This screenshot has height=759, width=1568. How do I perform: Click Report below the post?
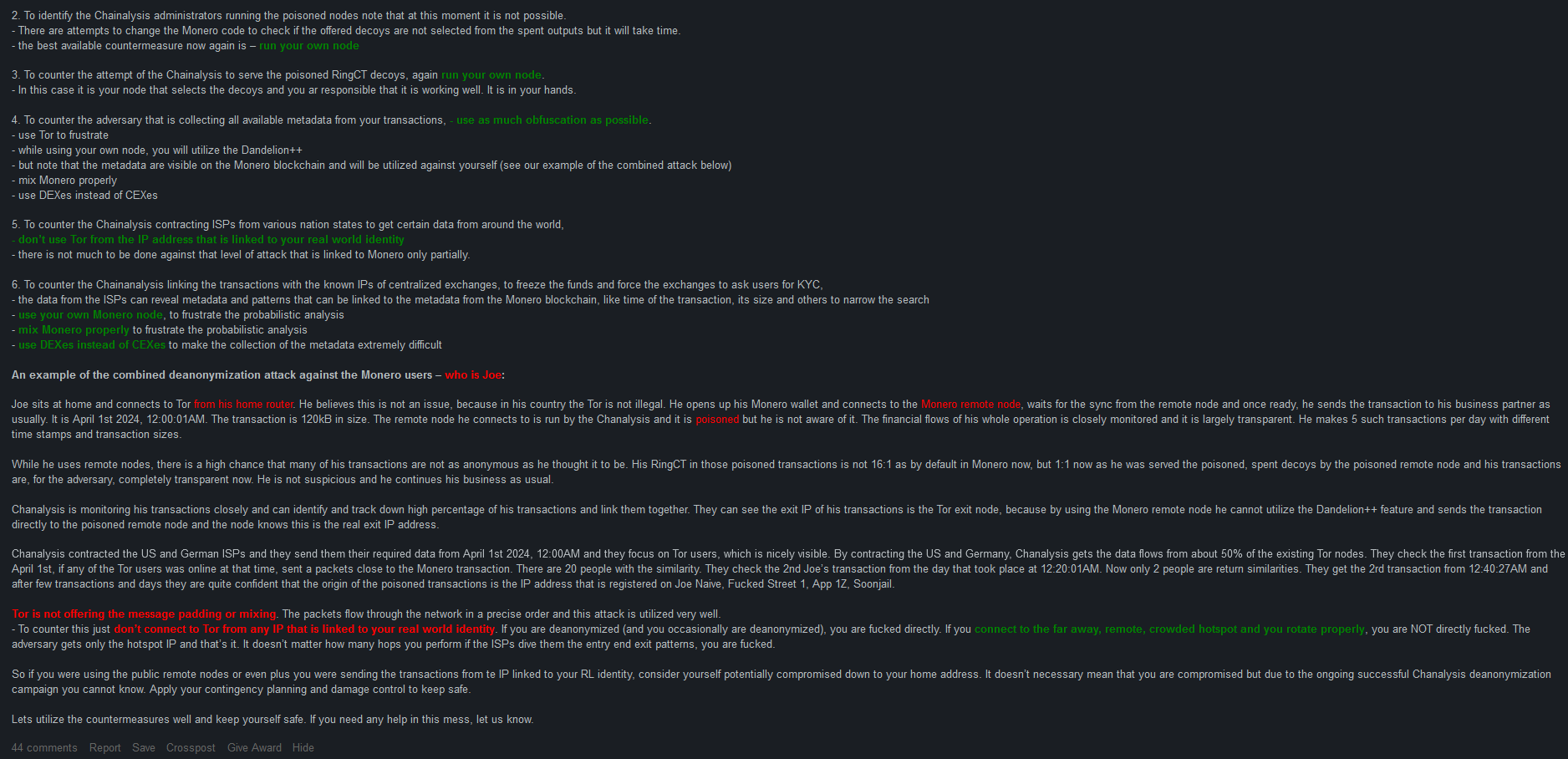coord(105,747)
